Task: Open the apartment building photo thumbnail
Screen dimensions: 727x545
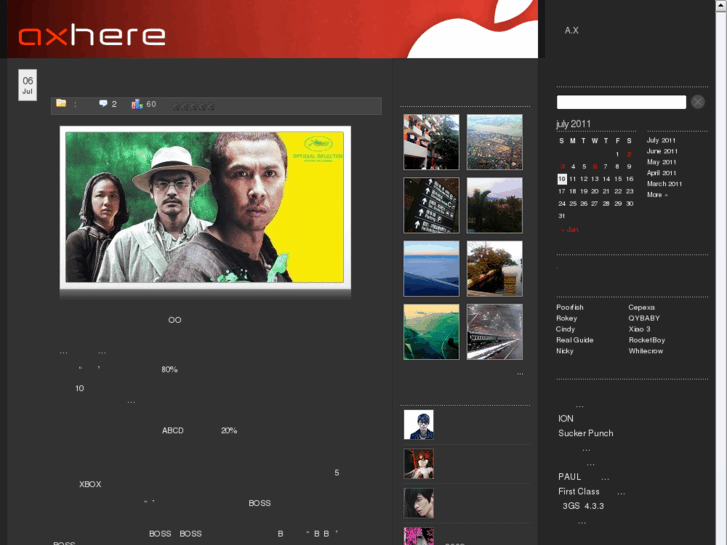Action: [431, 142]
